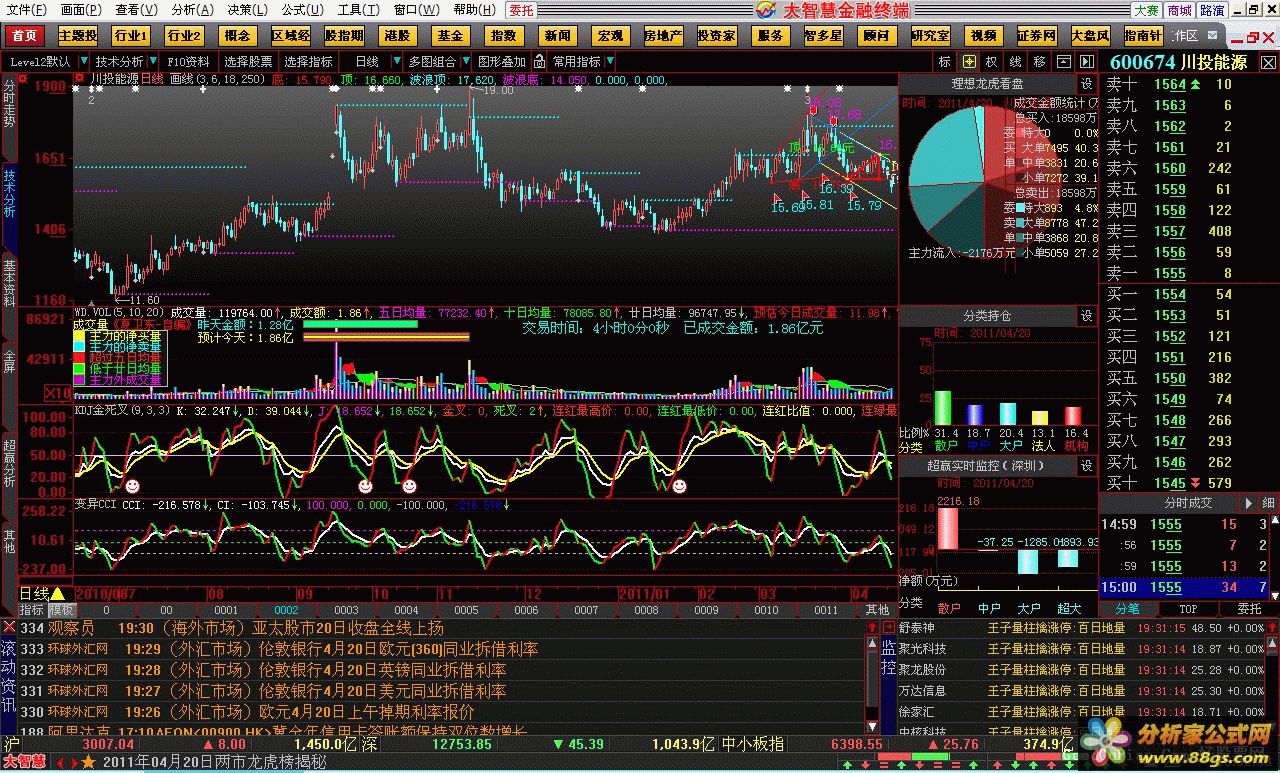Viewport: 1280px width, 773px height.
Task: Switch to the 技术分析 side tab
Action: 9,192
